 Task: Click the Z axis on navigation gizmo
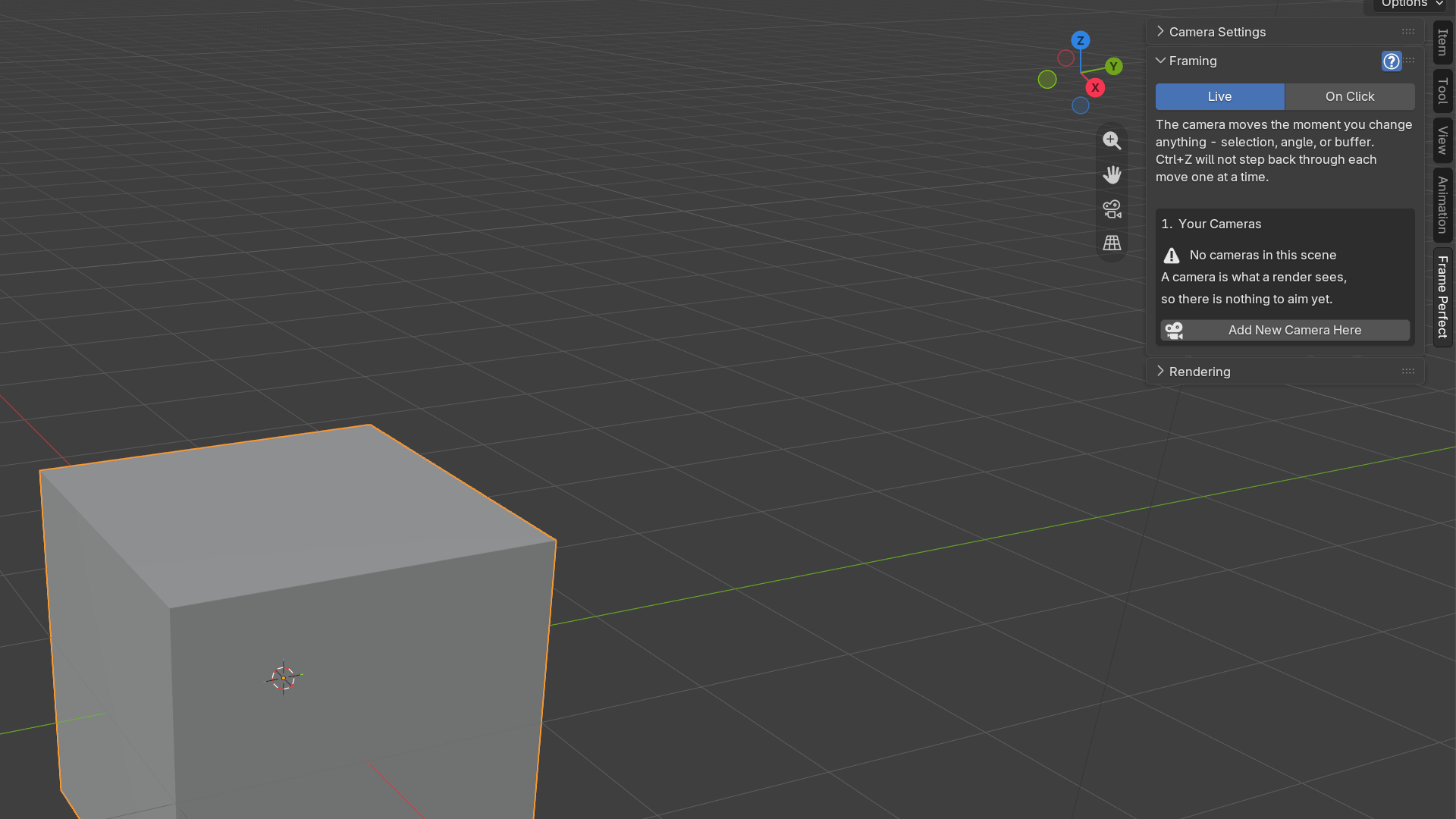click(1081, 40)
